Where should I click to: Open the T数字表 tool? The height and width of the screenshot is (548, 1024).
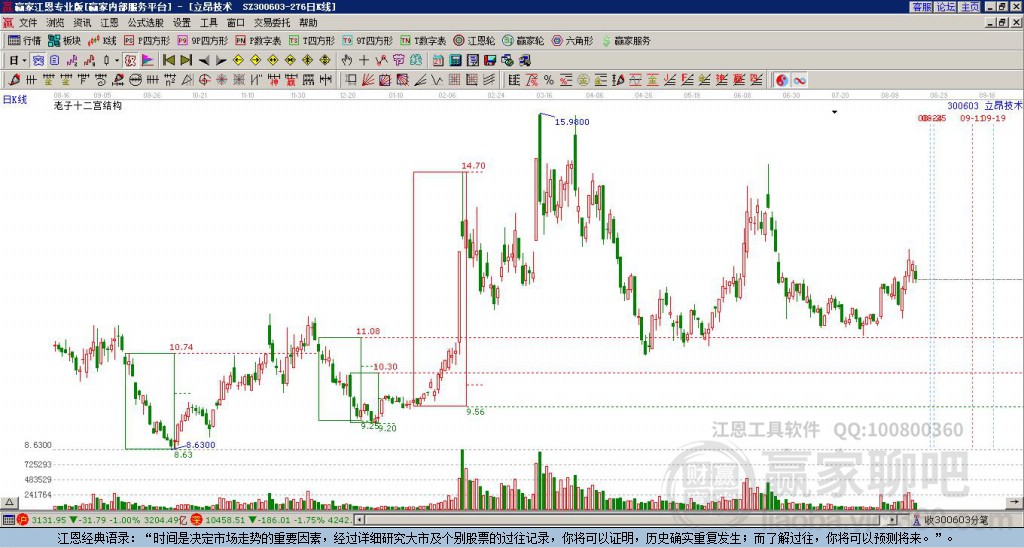click(x=423, y=40)
